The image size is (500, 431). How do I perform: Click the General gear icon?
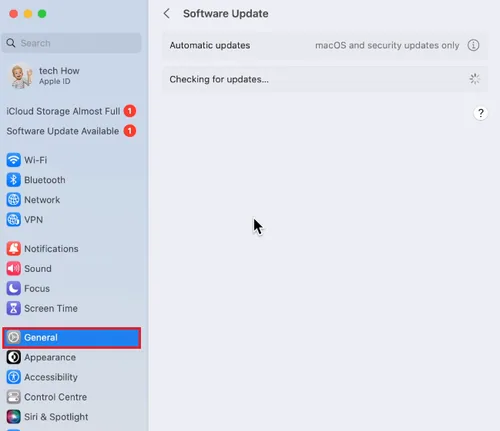coord(13,337)
